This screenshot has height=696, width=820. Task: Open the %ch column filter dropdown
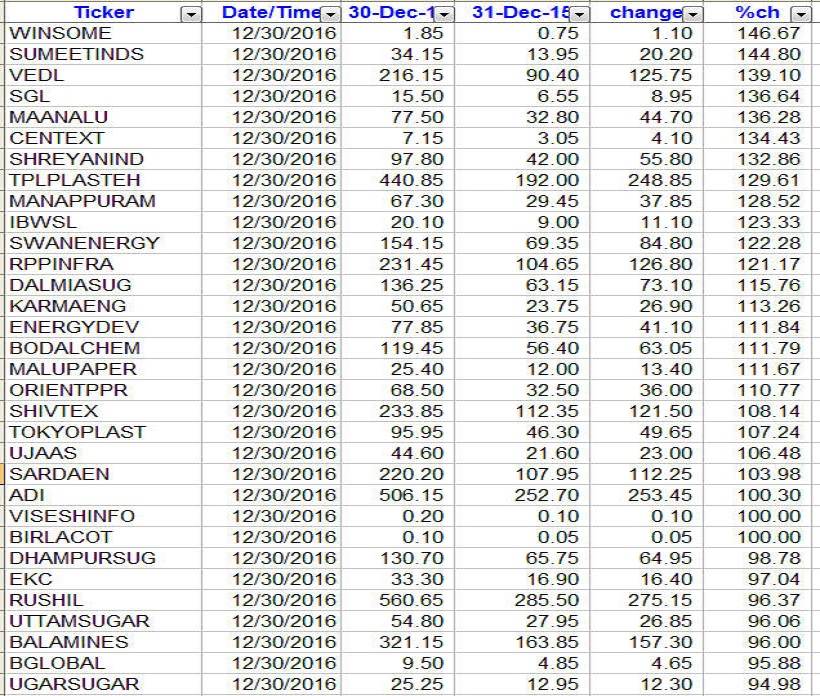[801, 15]
